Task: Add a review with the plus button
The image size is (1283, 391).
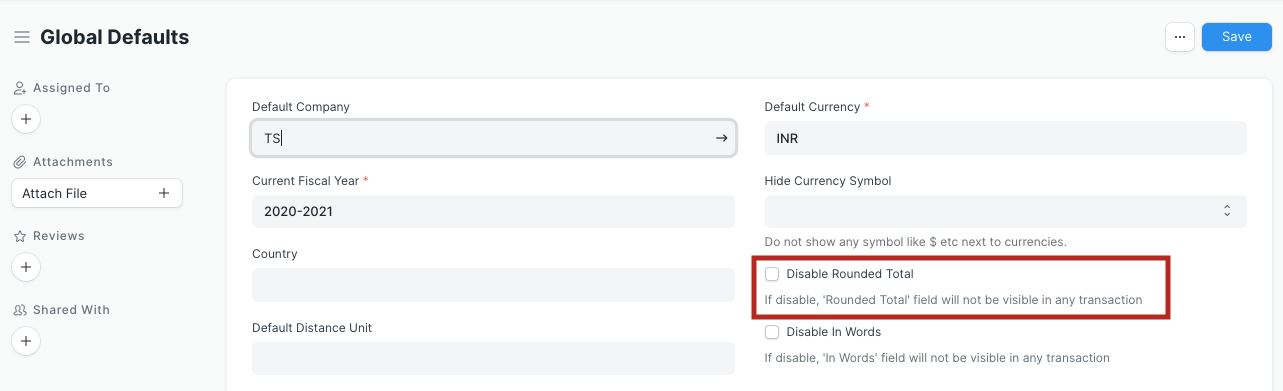Action: pos(26,267)
